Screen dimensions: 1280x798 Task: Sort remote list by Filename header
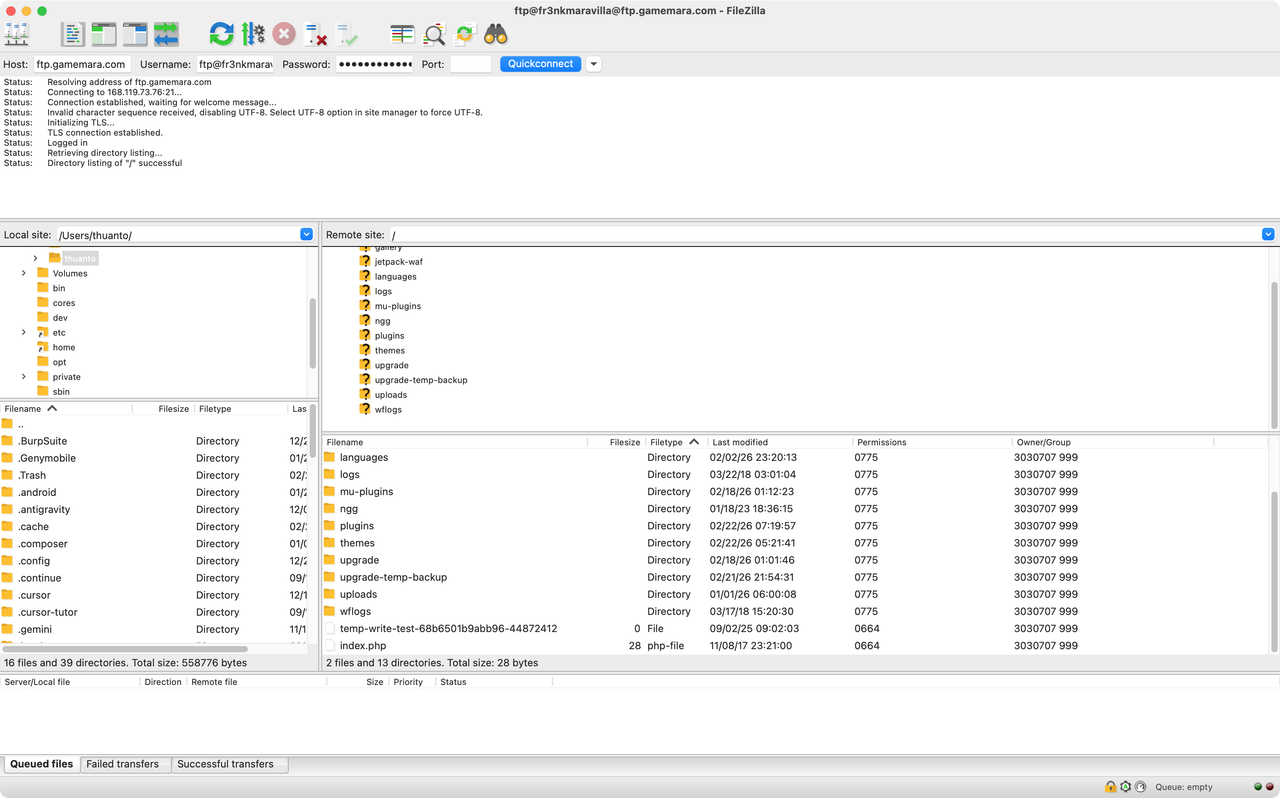(x=455, y=442)
